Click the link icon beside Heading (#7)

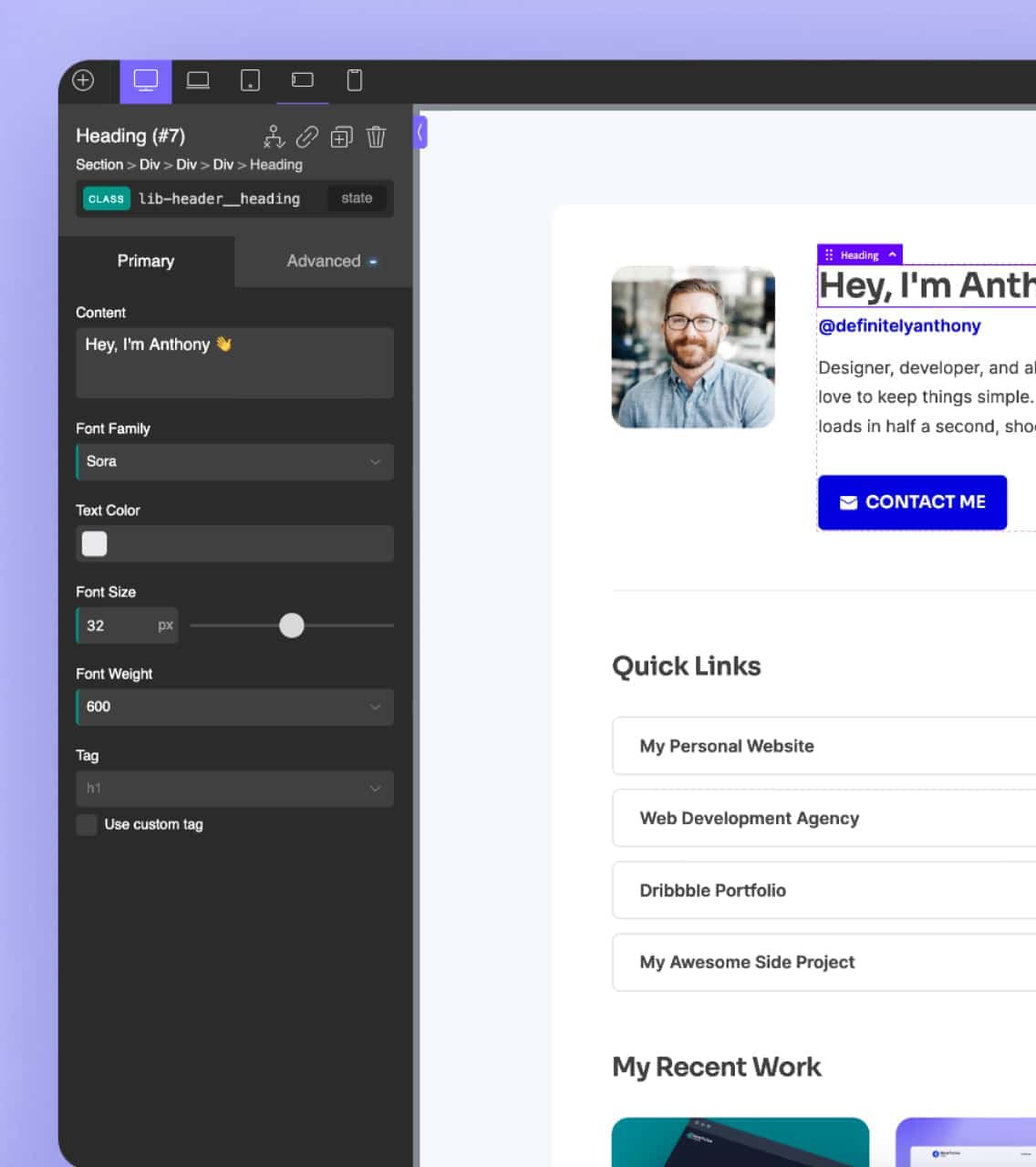tap(307, 137)
